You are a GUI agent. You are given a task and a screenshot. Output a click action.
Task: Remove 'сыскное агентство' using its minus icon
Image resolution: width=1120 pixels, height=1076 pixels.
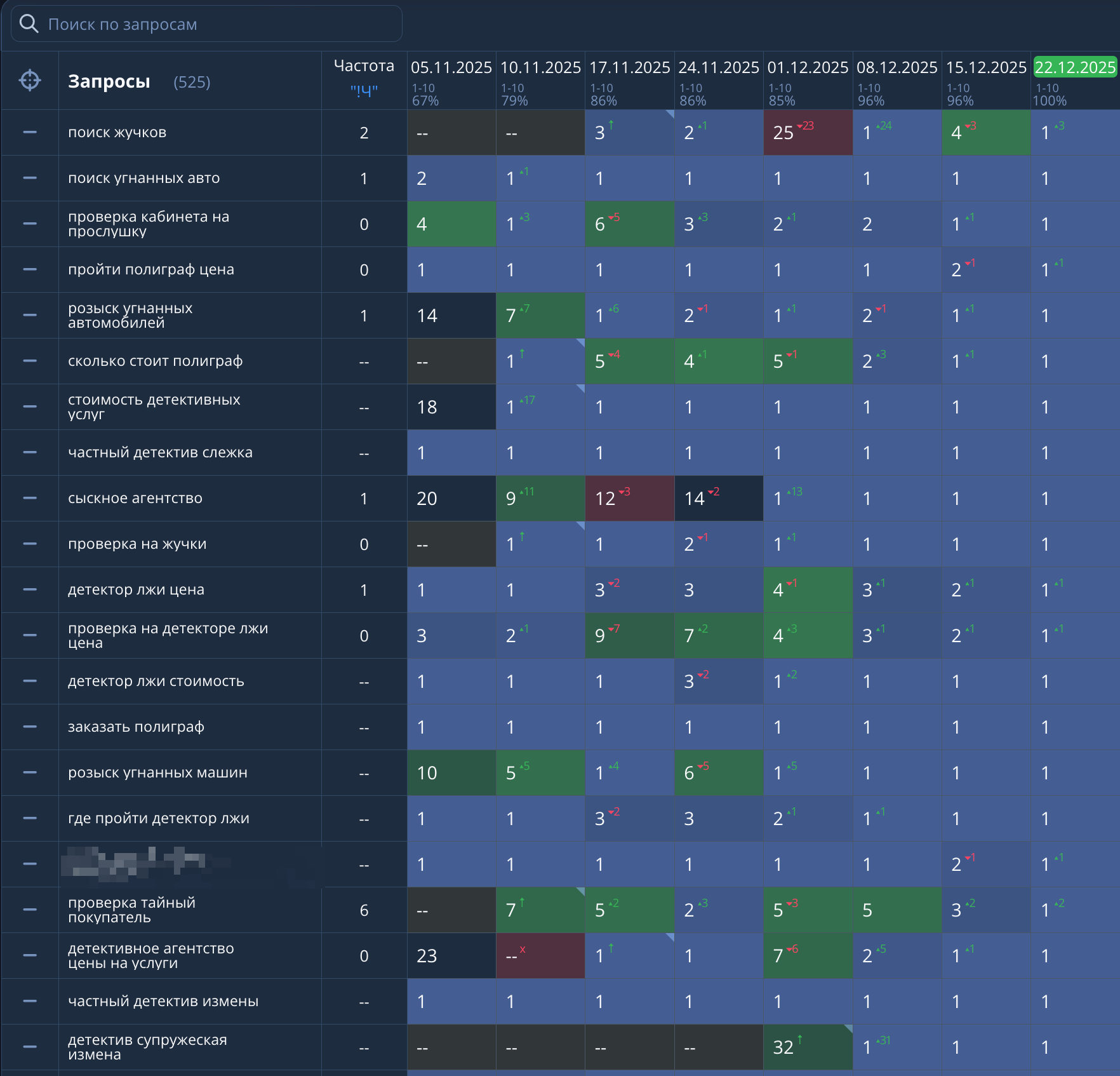pos(30,498)
